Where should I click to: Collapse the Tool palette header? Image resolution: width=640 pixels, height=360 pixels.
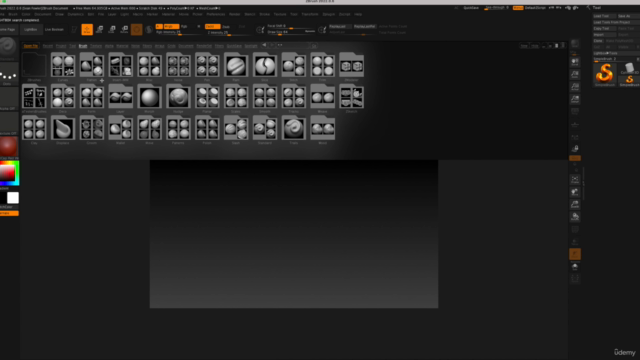coord(596,8)
